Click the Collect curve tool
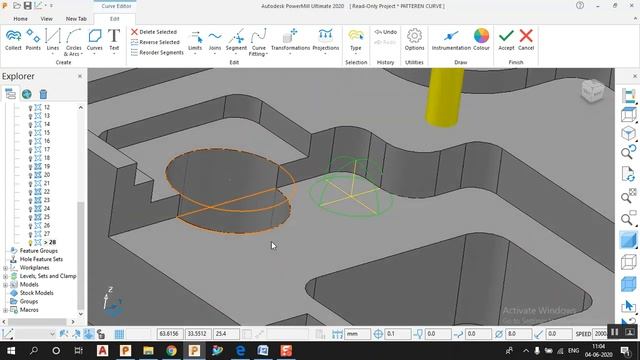640x360 pixels. point(13,40)
